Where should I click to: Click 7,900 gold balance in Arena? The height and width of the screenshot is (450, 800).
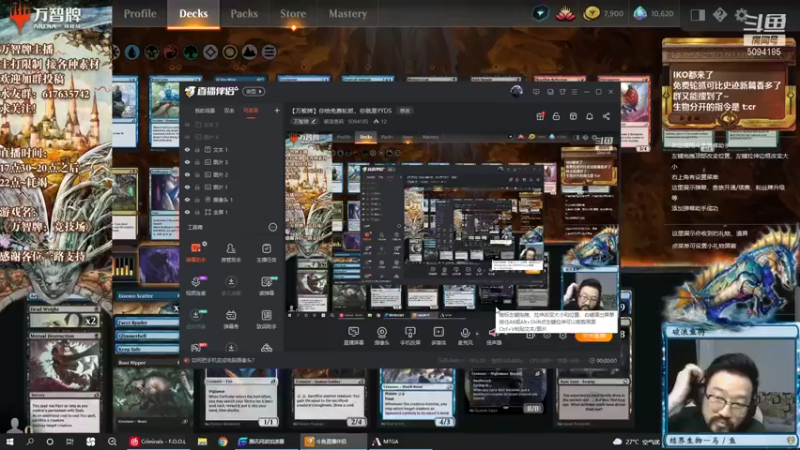coord(604,14)
